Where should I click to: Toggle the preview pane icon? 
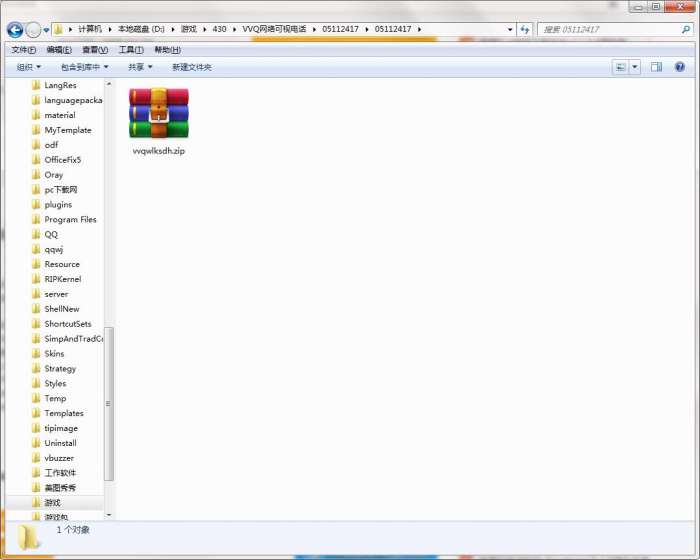656,67
